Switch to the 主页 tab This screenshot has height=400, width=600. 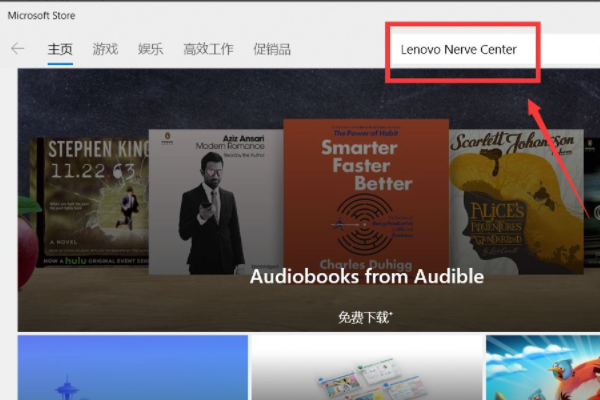[x=59, y=49]
